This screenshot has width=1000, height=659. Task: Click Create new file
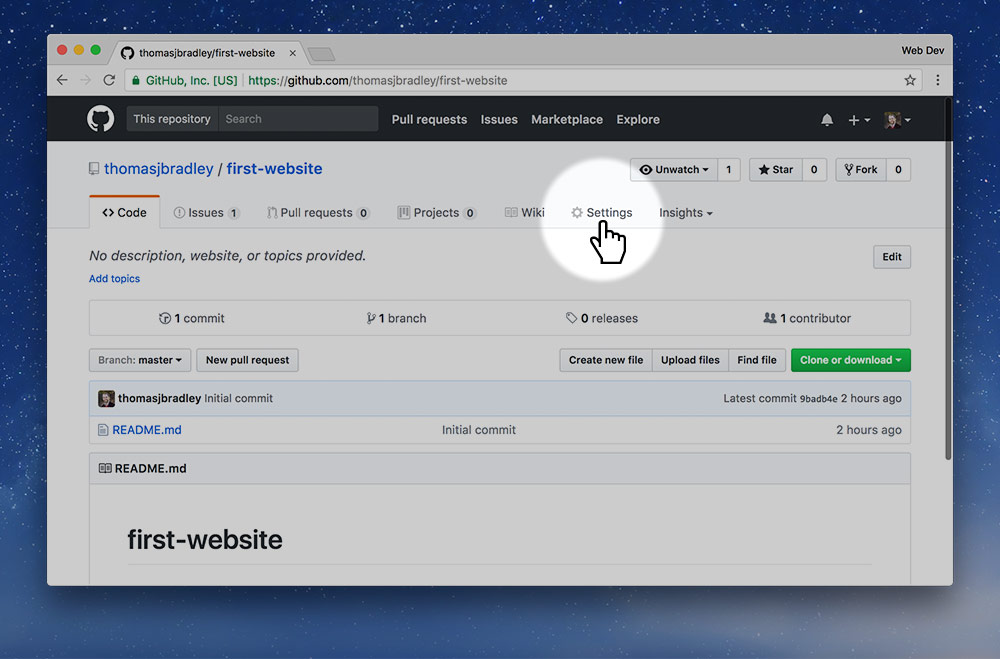[606, 360]
